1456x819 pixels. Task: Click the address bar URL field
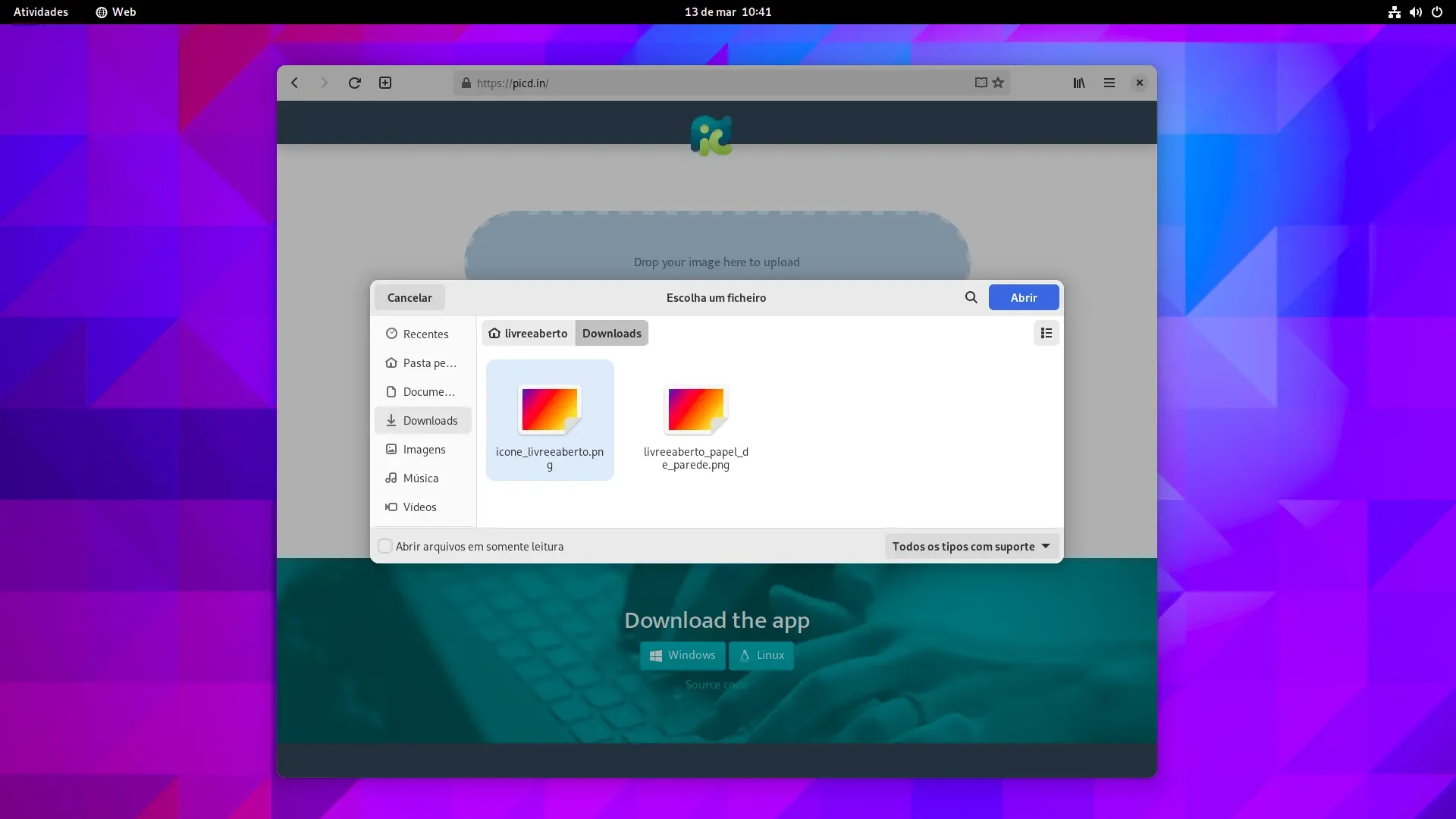coord(731,83)
